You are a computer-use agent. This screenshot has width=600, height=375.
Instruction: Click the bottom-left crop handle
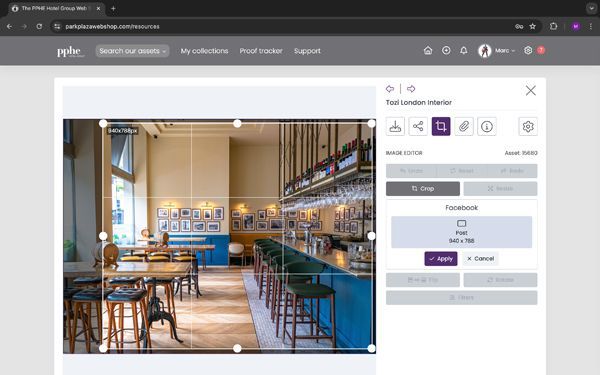[103, 348]
